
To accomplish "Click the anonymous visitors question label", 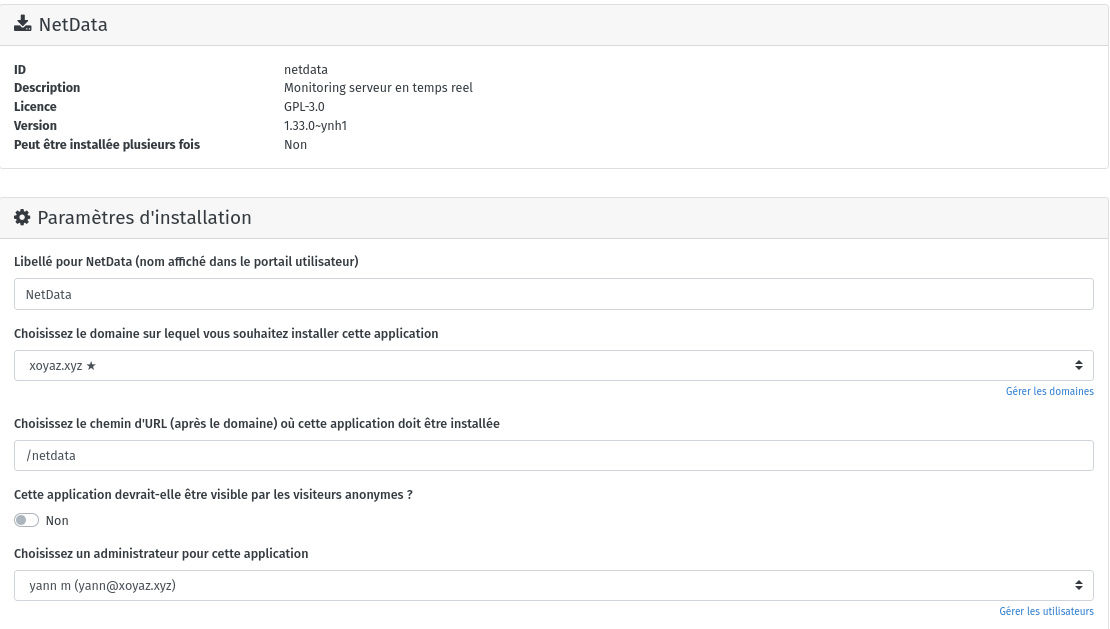I will click(213, 495).
